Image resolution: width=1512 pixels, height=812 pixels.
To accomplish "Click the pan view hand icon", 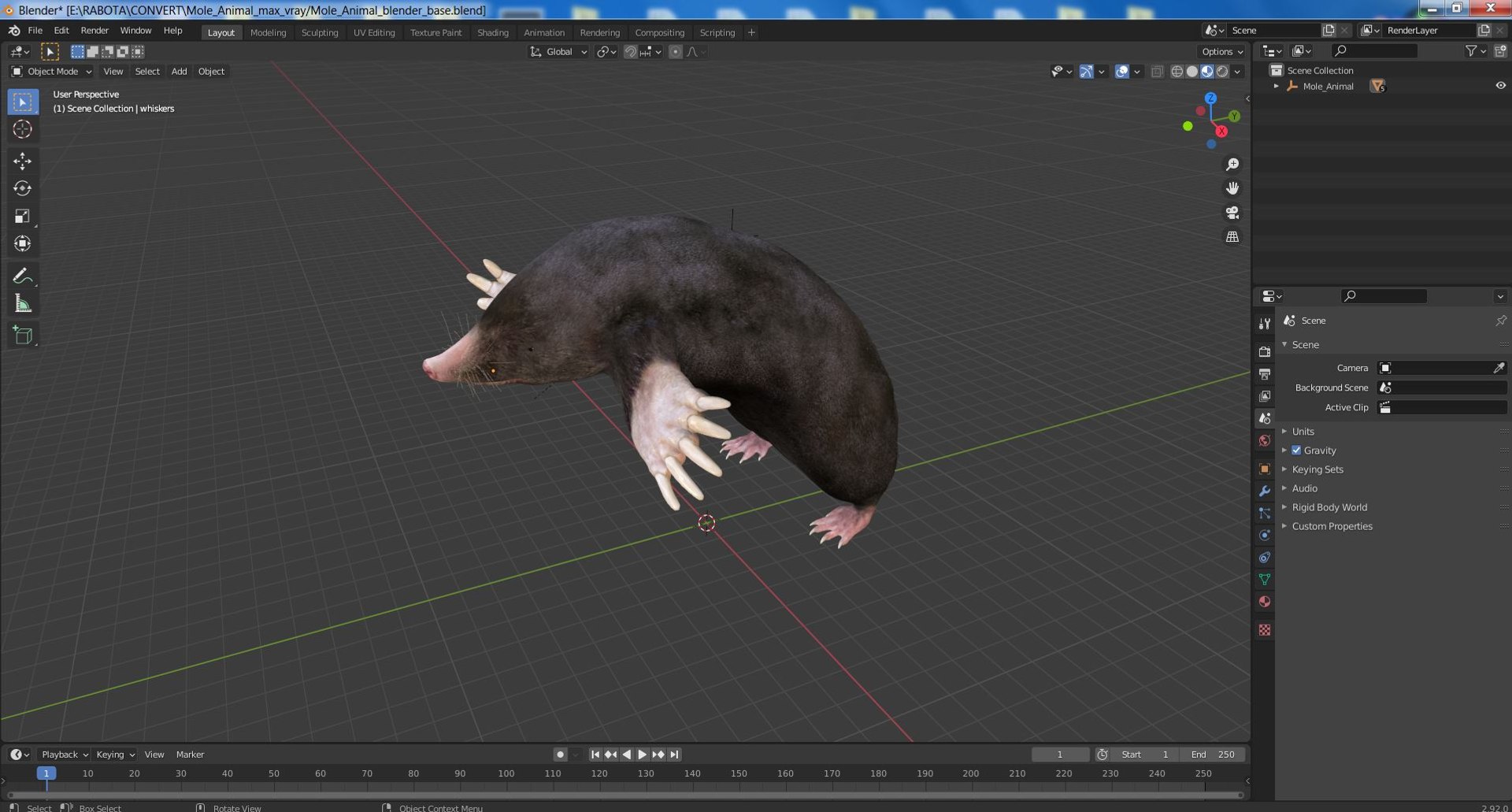I will 1232,188.
